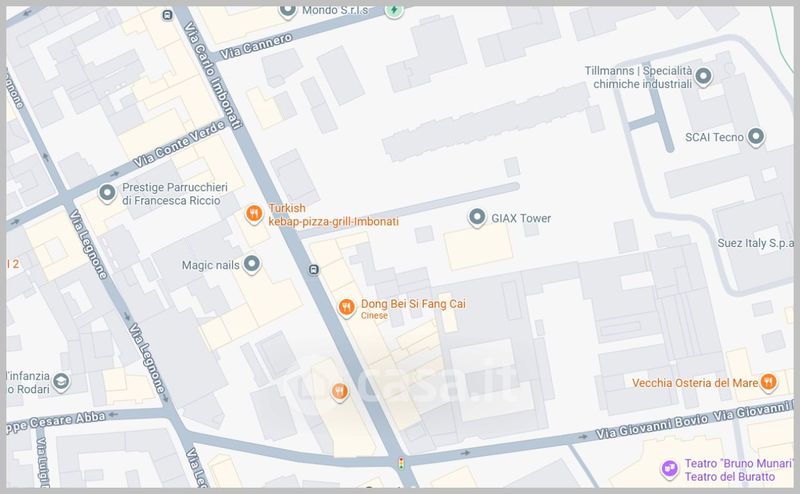Click the green charging station icon
The height and width of the screenshot is (494, 800).
[394, 10]
